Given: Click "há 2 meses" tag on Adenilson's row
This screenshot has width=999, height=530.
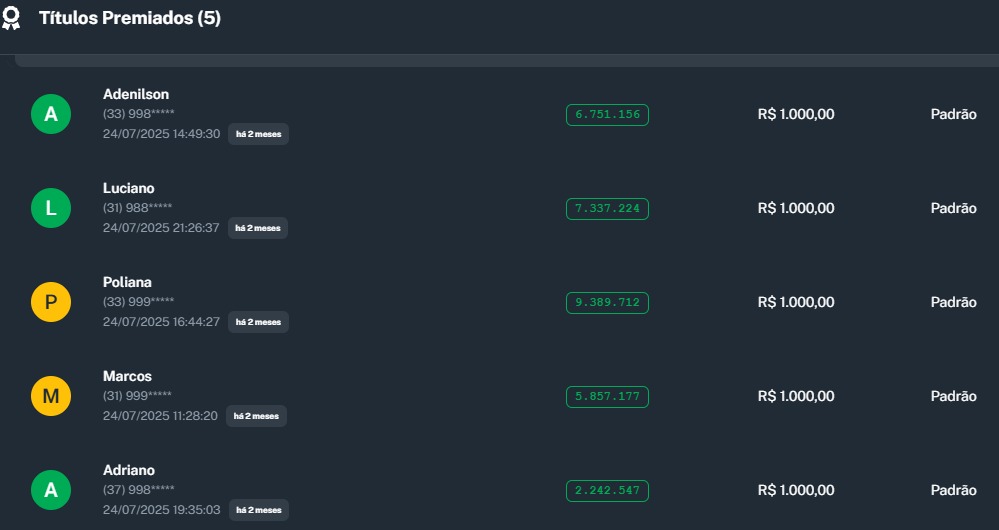Looking at the screenshot, I should coord(258,134).
